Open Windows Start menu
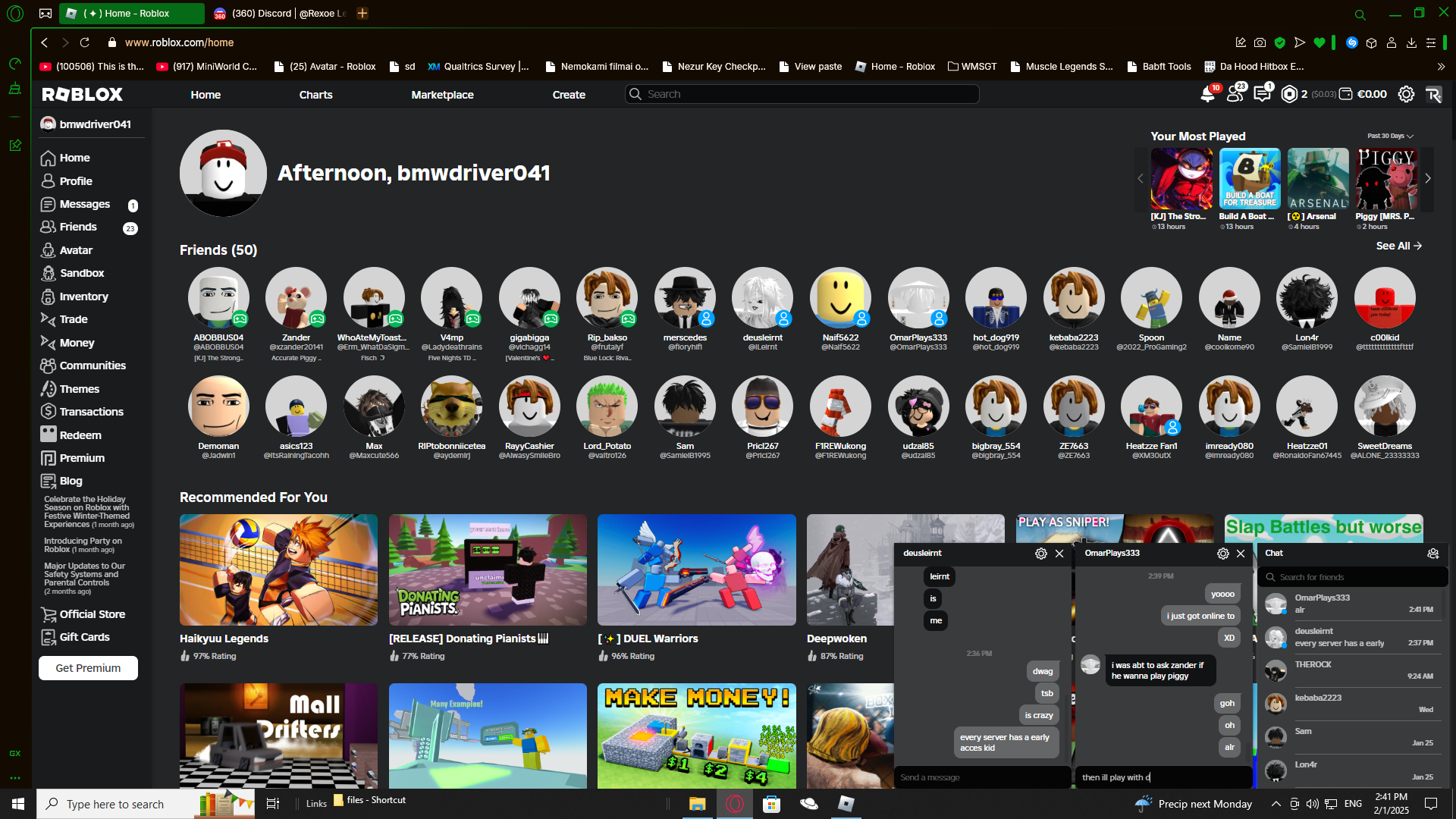The image size is (1456, 819). pos(18,804)
